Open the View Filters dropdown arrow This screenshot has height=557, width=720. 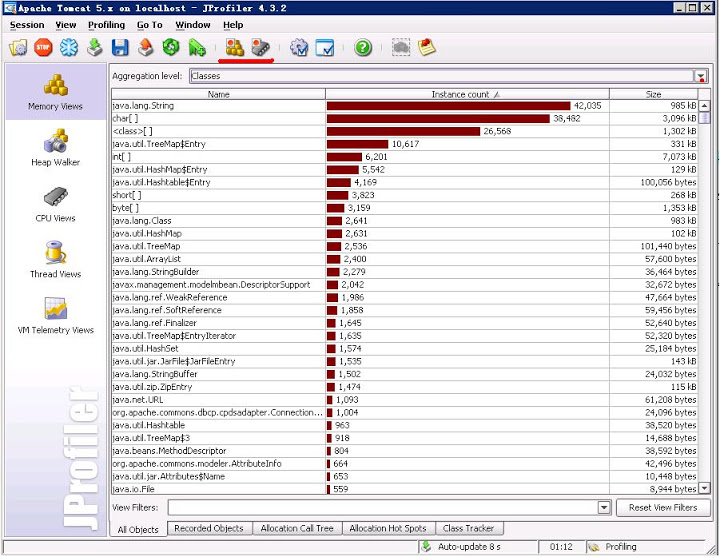[604, 508]
